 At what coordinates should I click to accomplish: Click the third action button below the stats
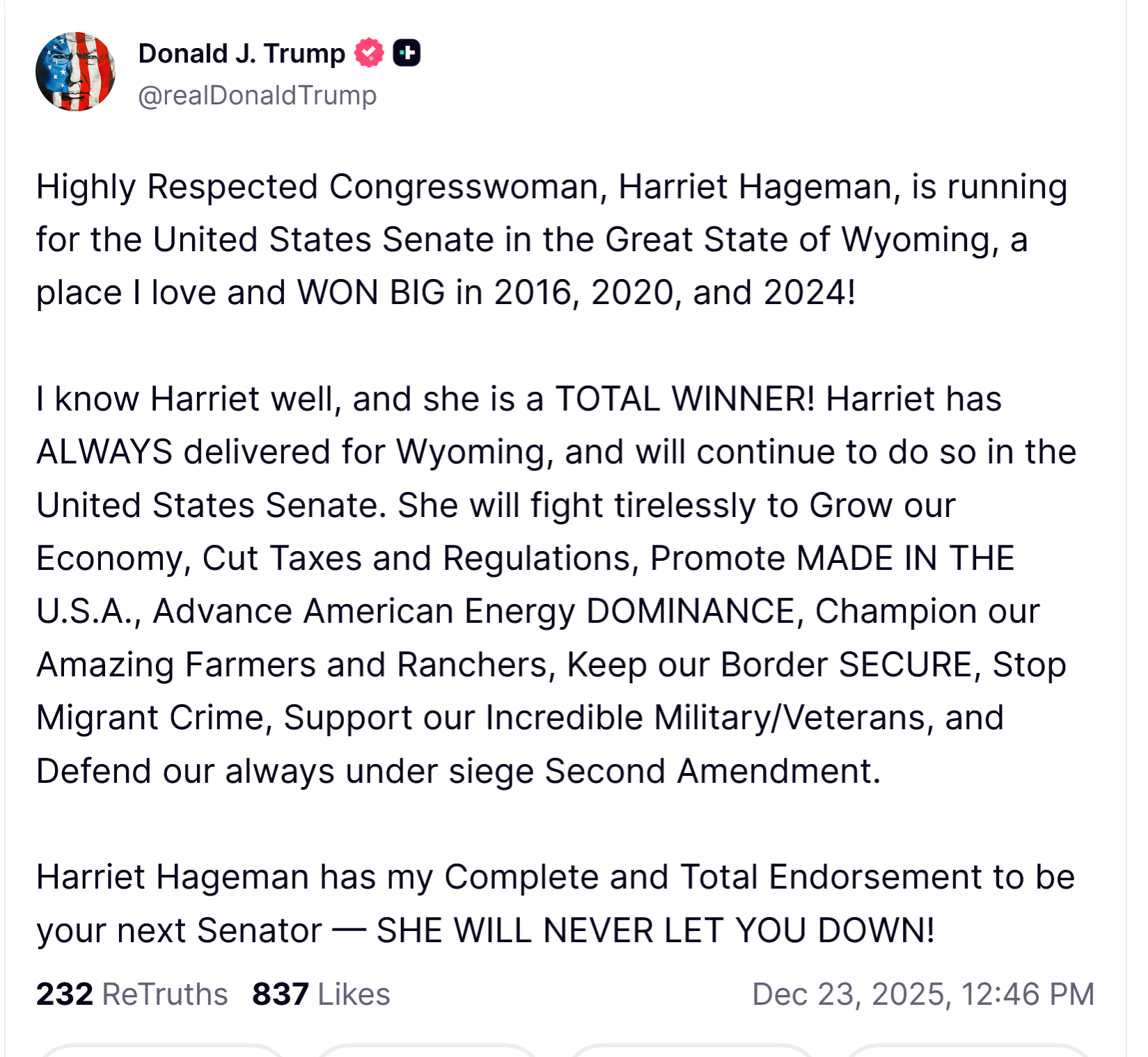(691, 1051)
